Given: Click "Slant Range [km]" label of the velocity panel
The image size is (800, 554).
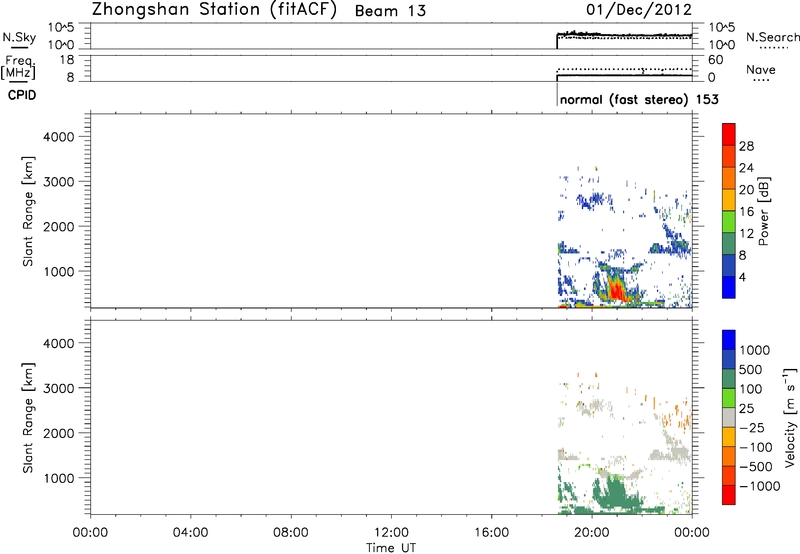Looking at the screenshot, I should (28, 418).
